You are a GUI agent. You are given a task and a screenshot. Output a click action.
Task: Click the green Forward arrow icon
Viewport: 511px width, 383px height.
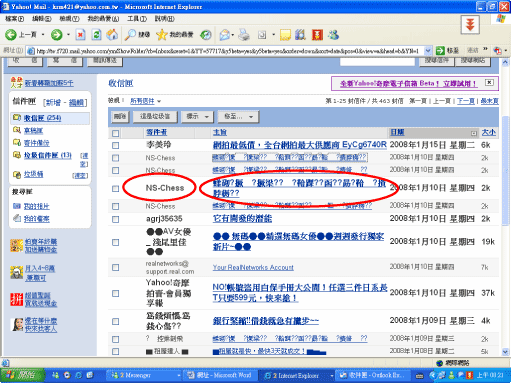tap(56, 34)
